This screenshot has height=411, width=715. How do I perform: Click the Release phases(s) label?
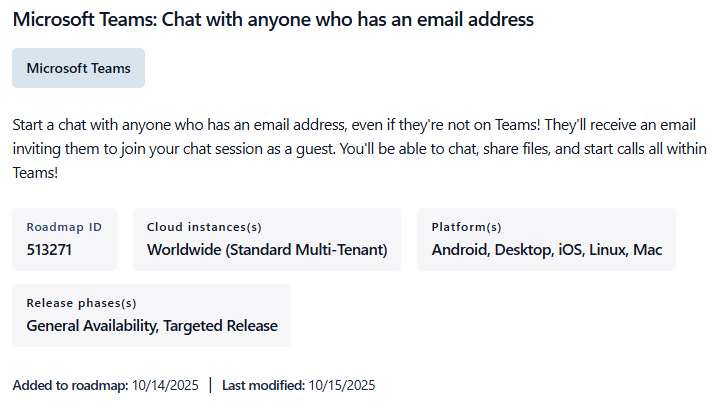pyautogui.click(x=81, y=303)
